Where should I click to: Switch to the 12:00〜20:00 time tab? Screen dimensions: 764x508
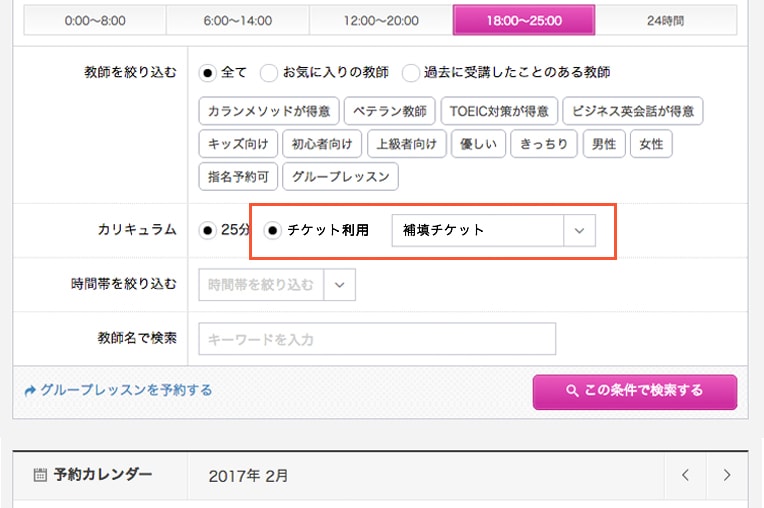coord(381,20)
